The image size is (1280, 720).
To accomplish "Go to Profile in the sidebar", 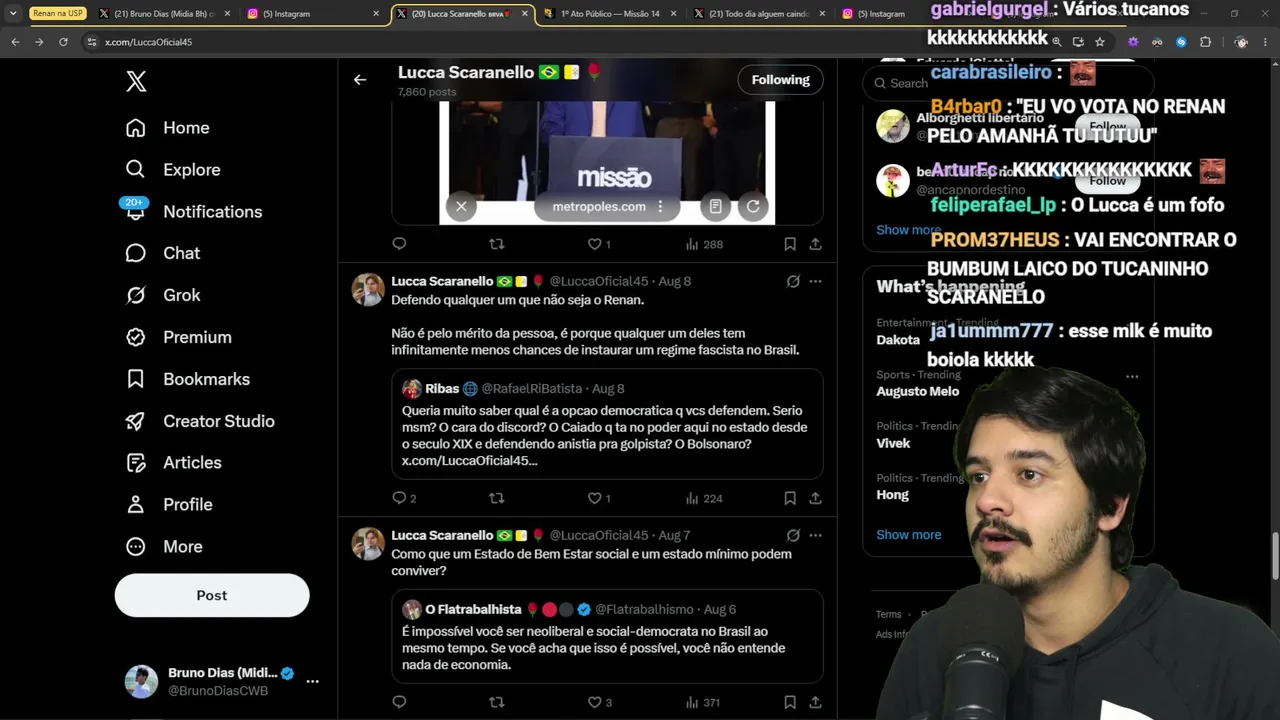I will [168, 505].
